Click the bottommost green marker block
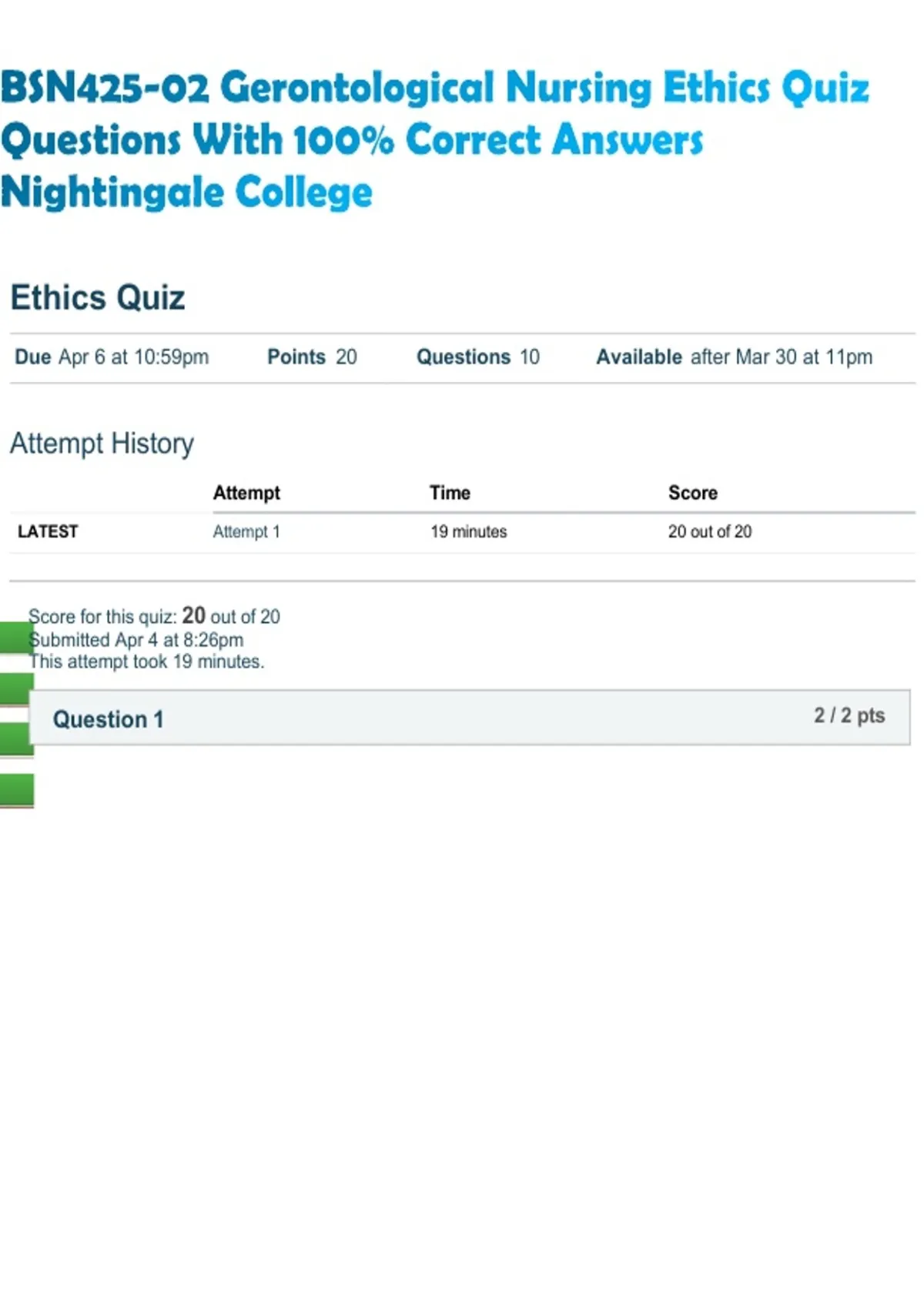This screenshot has width=924, height=1309. (17, 791)
